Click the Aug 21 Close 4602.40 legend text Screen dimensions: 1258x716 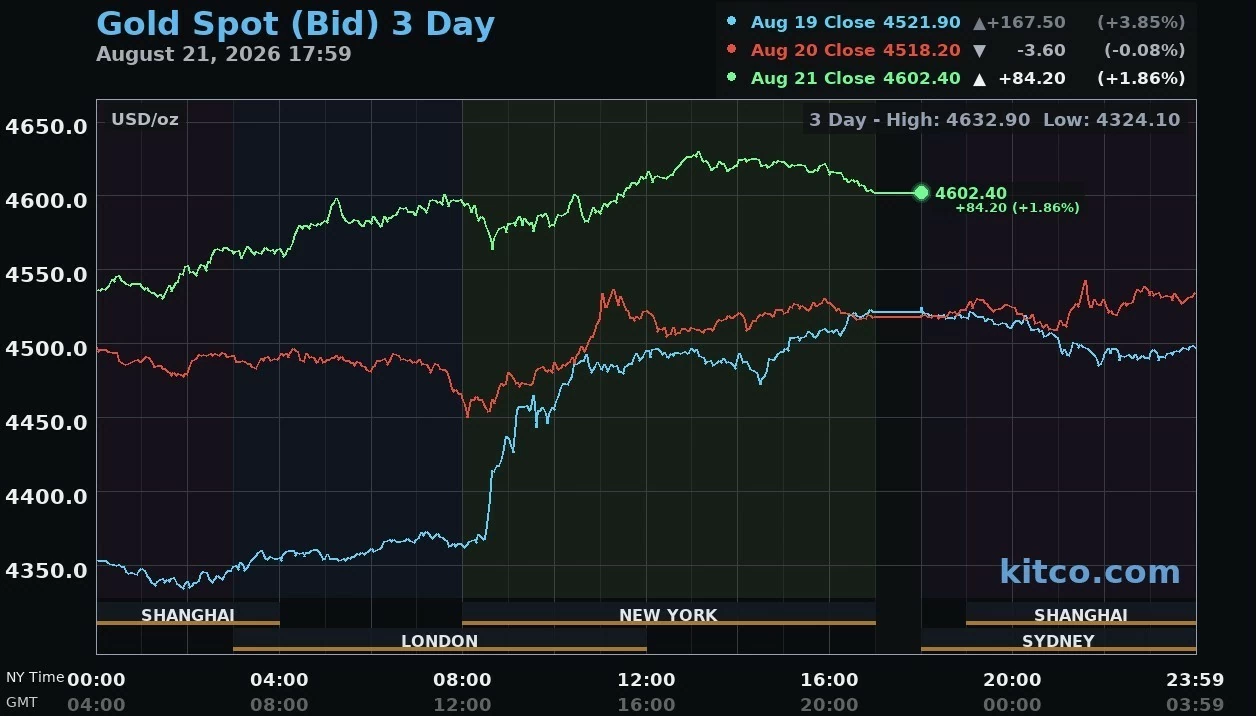(x=855, y=78)
